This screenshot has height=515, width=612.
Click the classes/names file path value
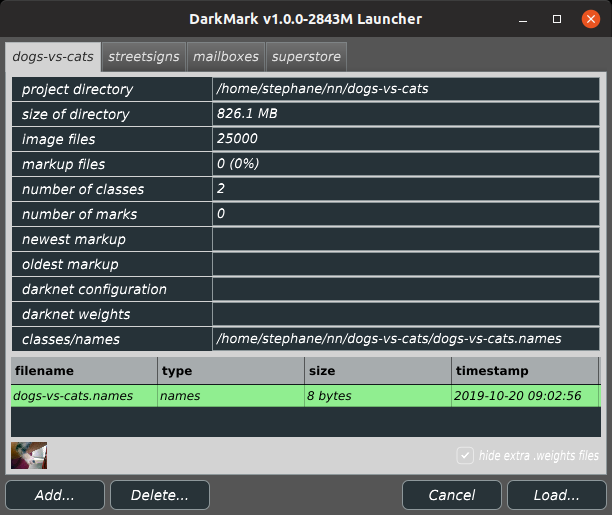pyautogui.click(x=406, y=339)
